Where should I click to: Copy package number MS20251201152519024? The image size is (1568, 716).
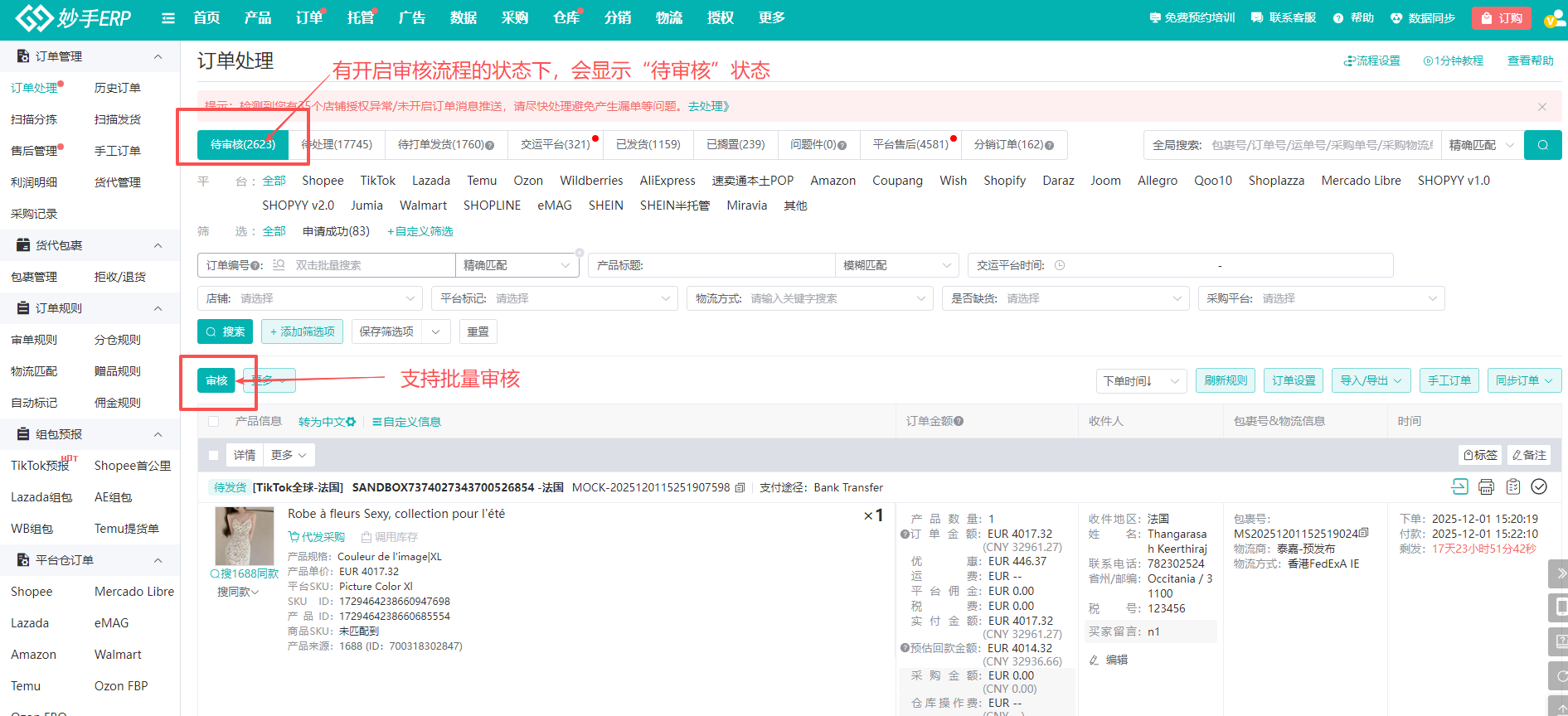(x=1364, y=534)
